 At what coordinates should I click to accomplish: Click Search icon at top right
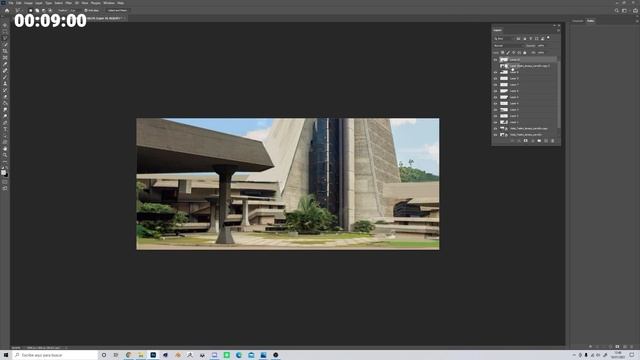point(616,11)
